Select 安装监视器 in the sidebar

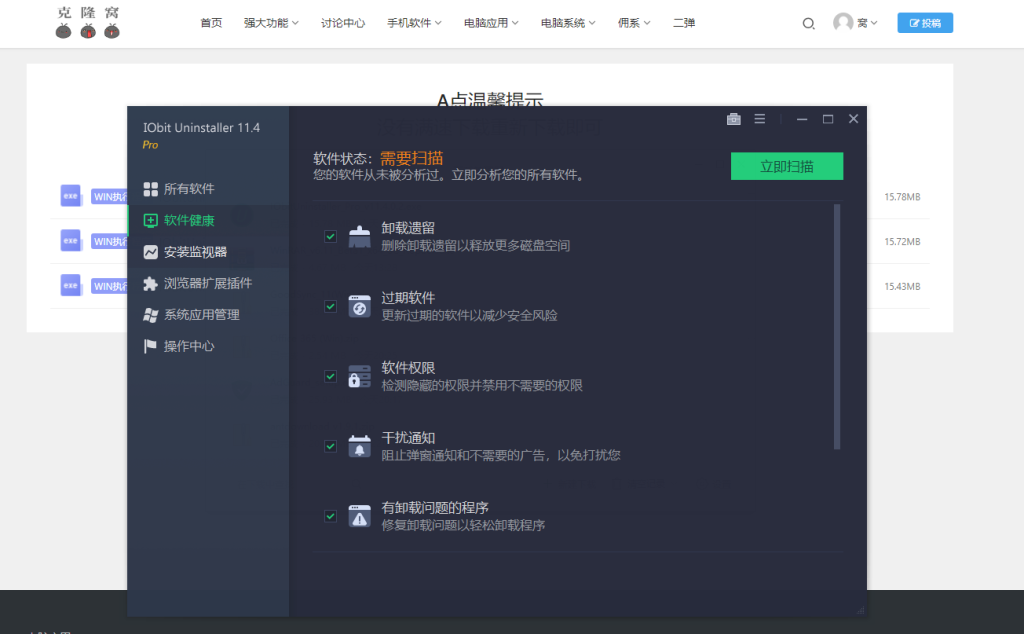pyautogui.click(x=208, y=252)
